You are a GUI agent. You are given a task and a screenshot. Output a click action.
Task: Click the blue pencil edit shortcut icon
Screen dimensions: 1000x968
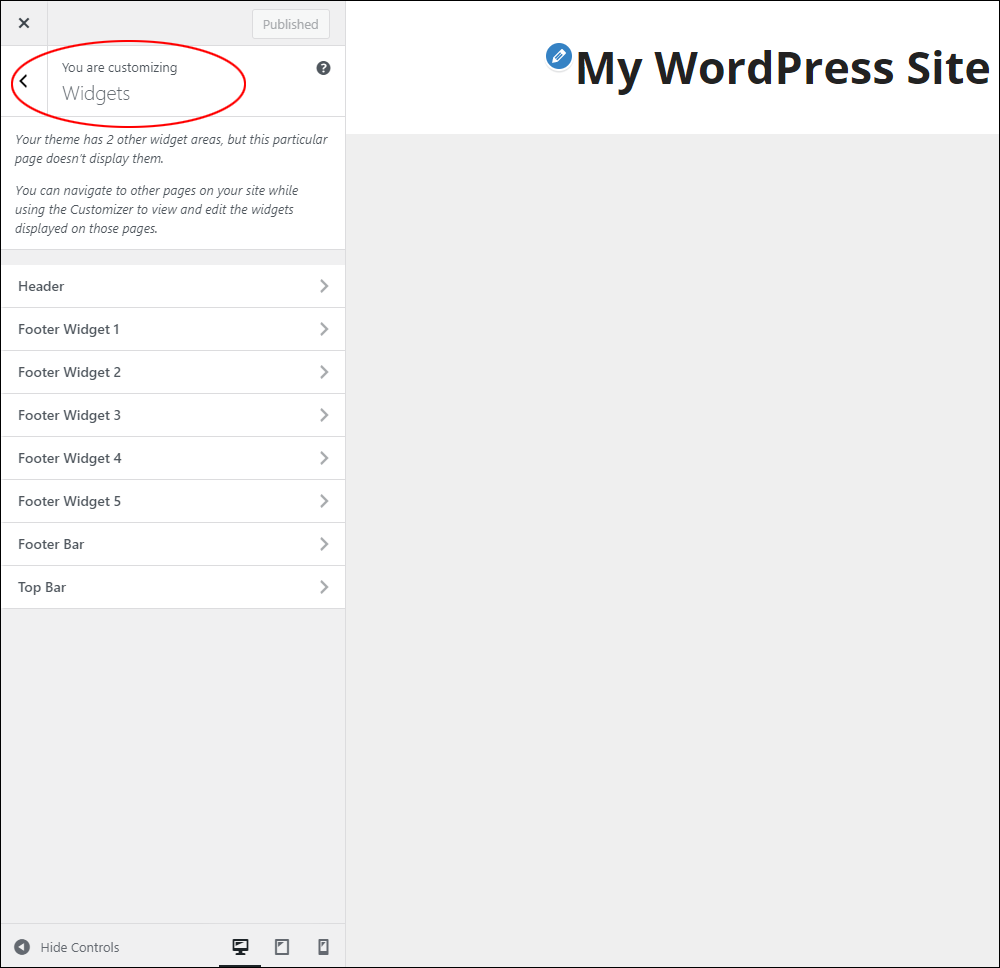(x=559, y=56)
